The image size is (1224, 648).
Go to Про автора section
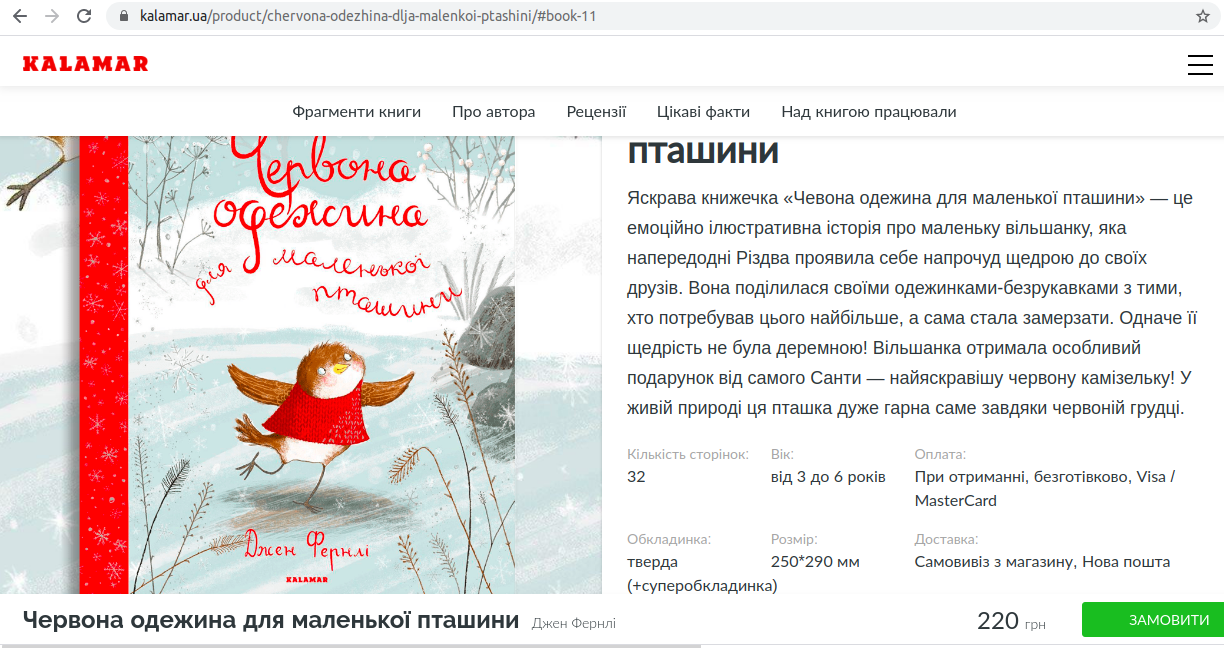(493, 112)
